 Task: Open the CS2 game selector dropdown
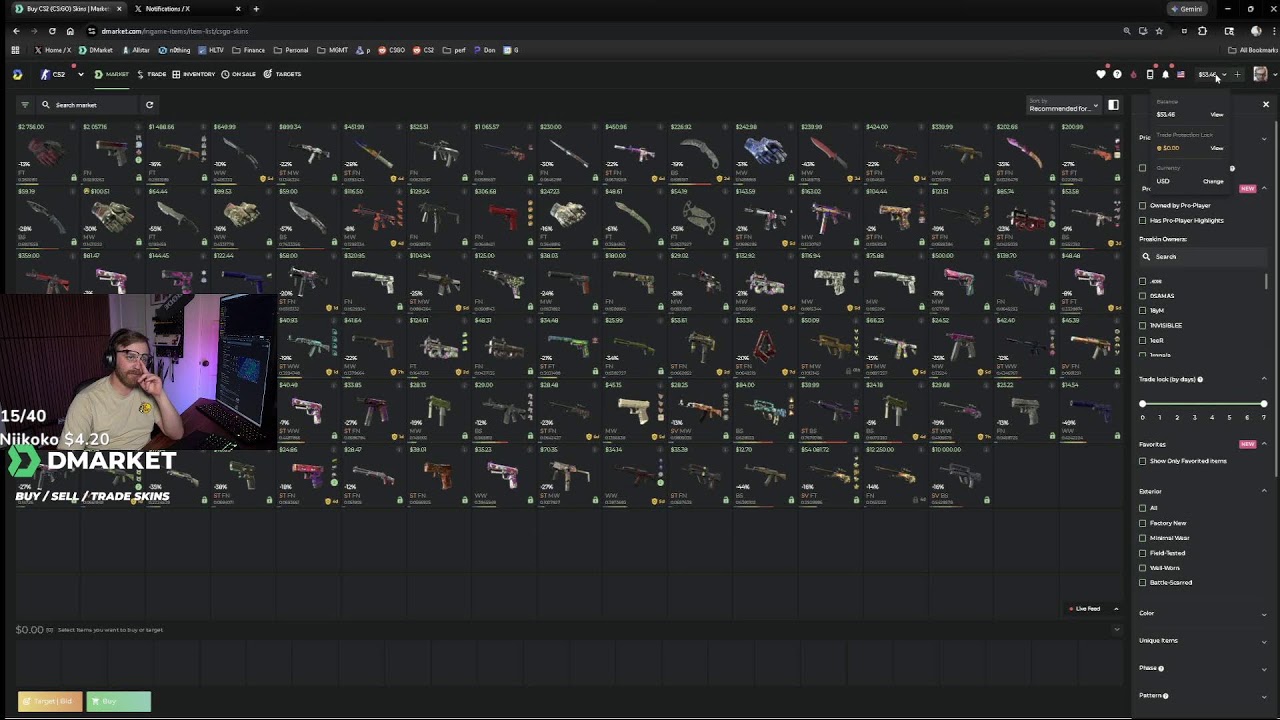[x=62, y=74]
